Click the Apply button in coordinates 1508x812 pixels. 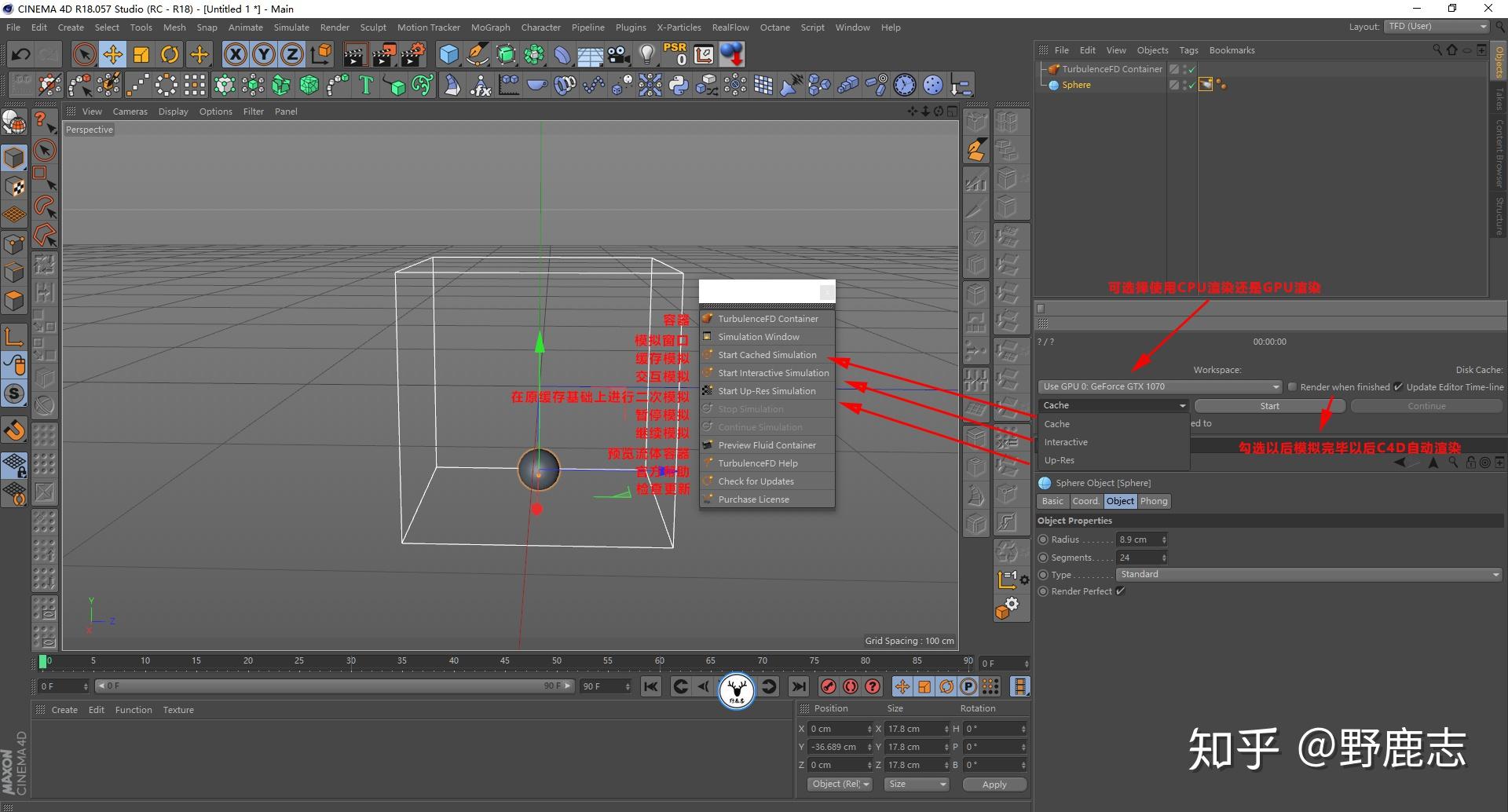994,785
